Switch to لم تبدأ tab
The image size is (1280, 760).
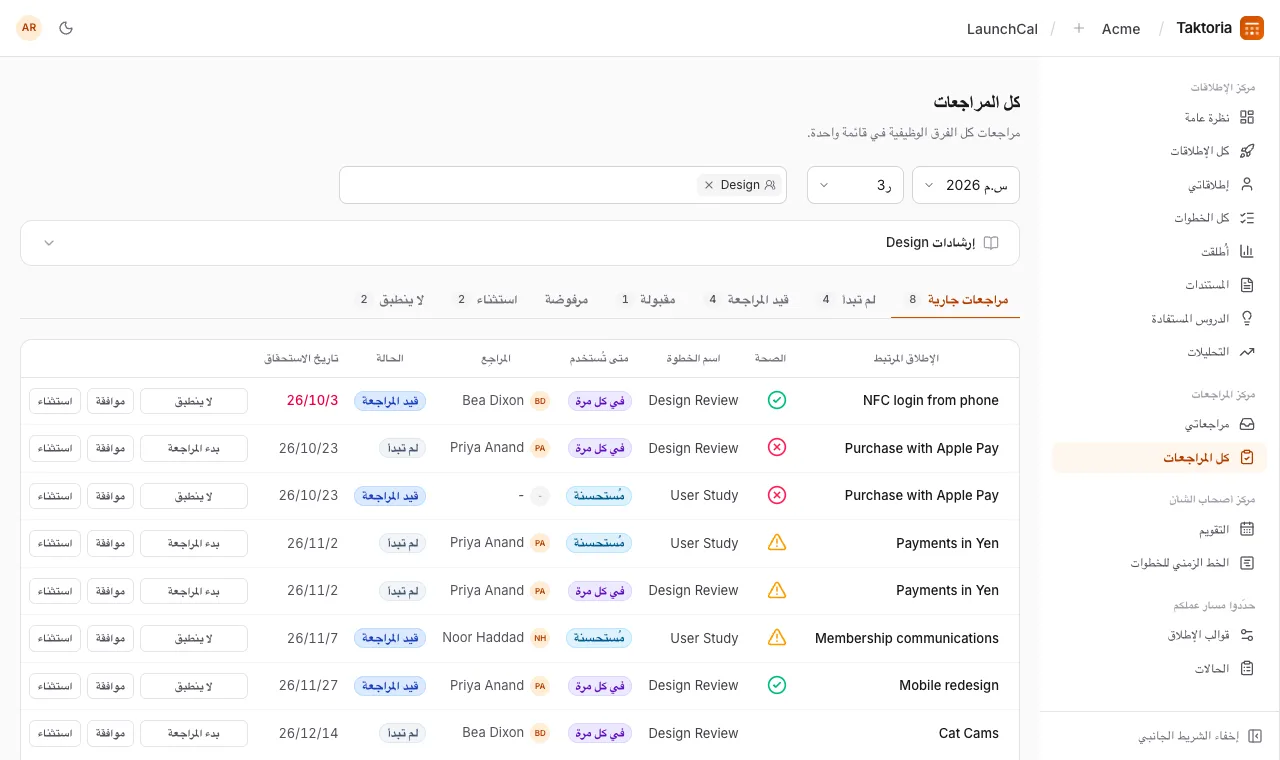coord(847,300)
